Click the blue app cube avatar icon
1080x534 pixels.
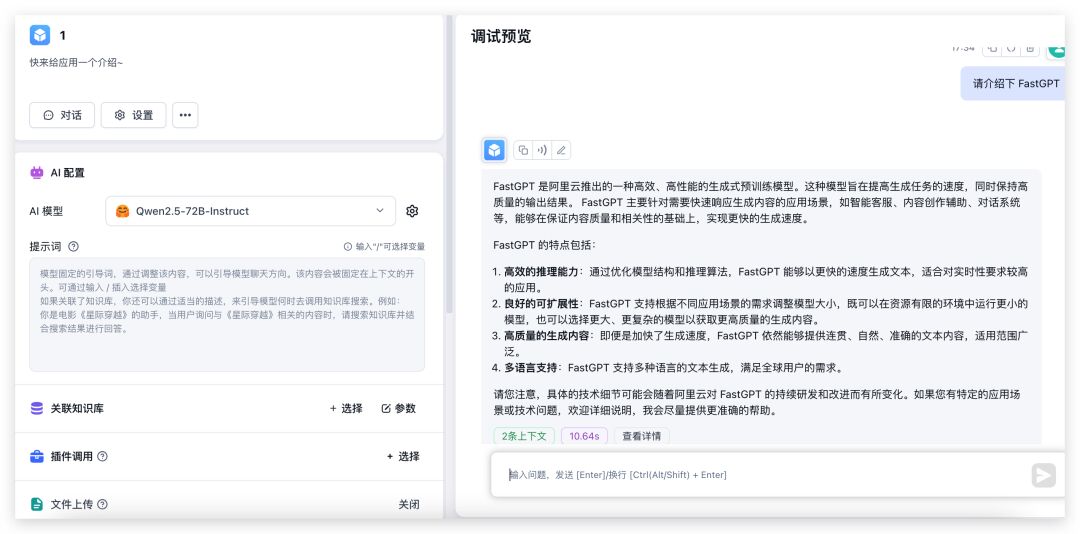point(40,36)
